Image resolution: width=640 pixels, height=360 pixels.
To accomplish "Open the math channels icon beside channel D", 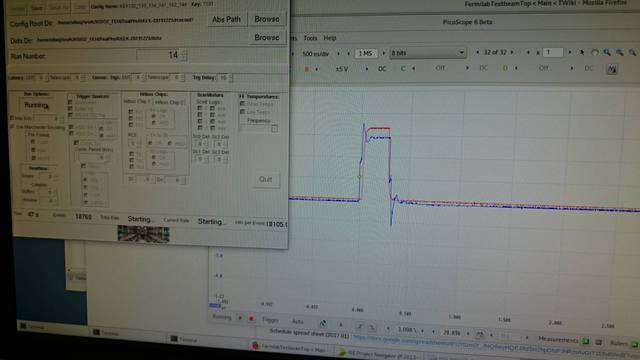I will point(611,69).
